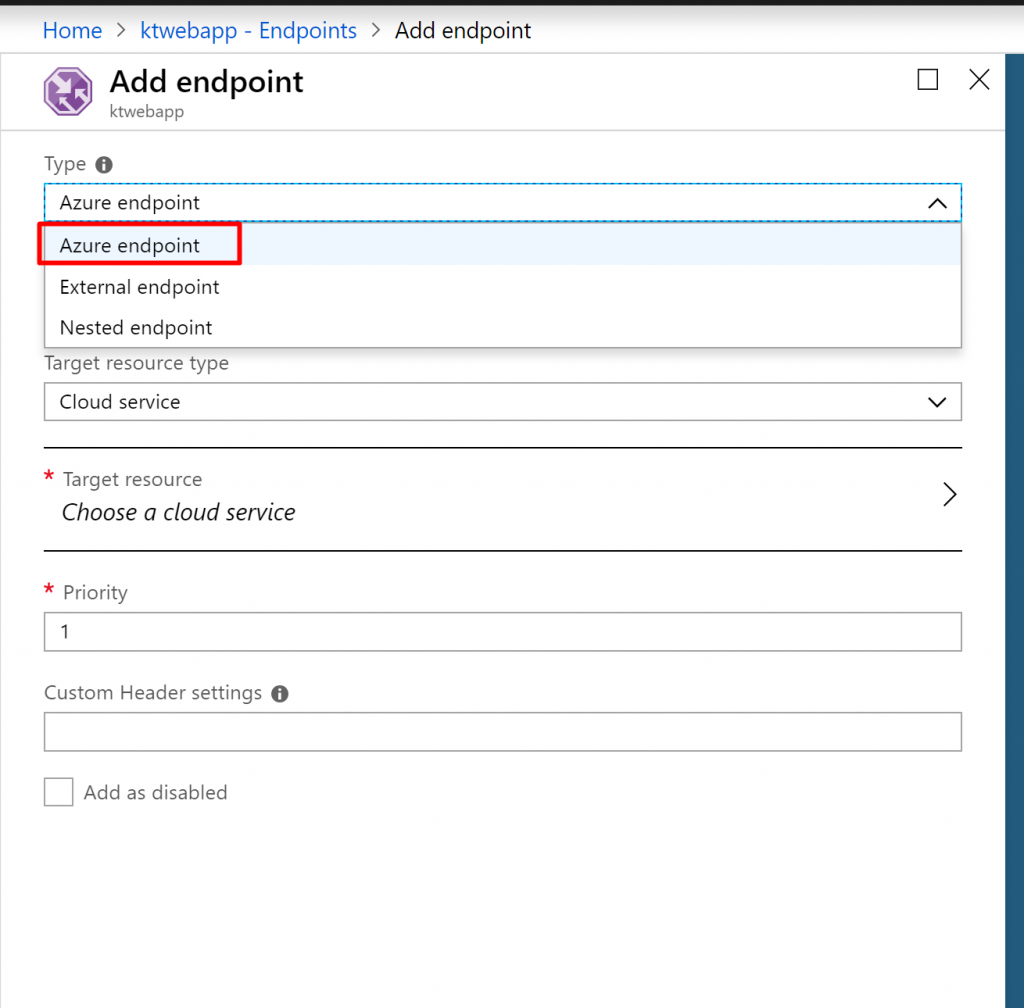Open ktwebapp - Endpoints breadcrumb link
The height and width of the screenshot is (1008, 1024).
249,31
